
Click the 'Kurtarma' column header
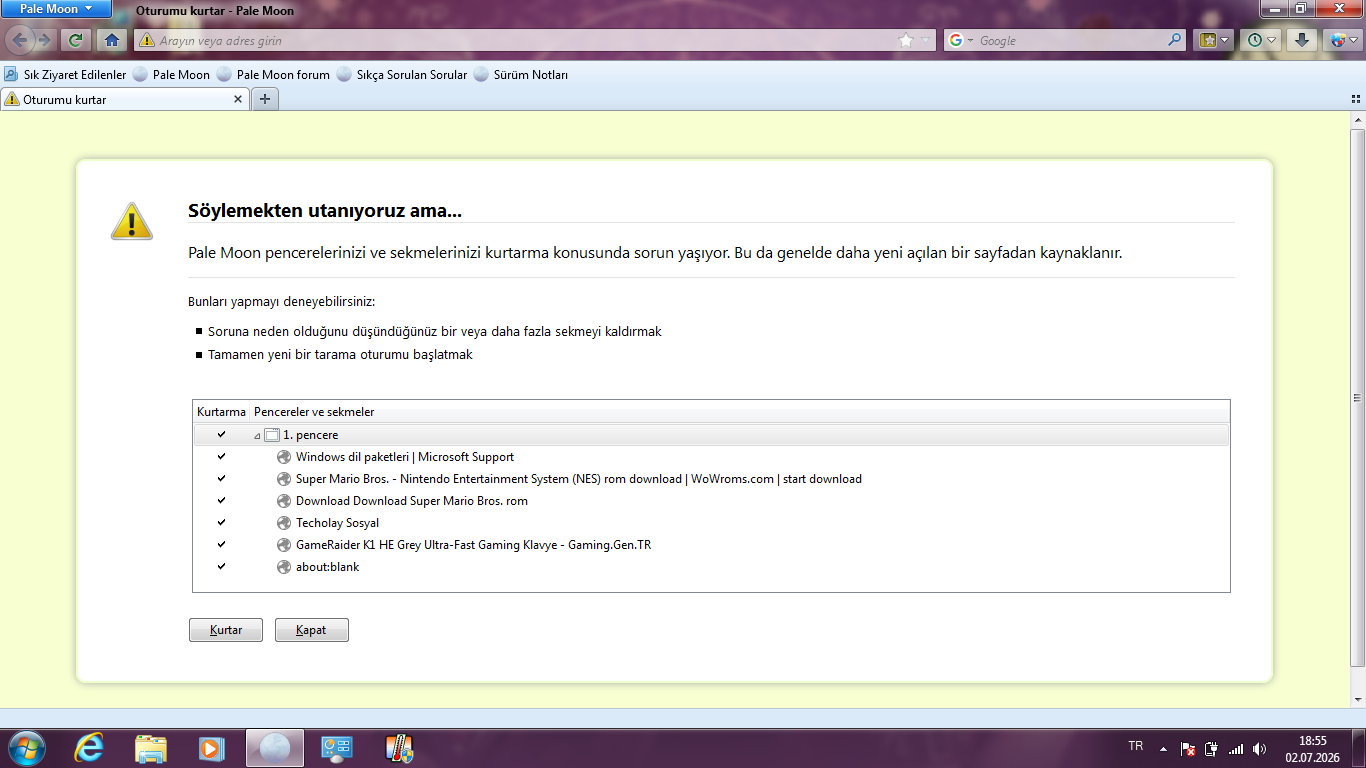click(221, 412)
